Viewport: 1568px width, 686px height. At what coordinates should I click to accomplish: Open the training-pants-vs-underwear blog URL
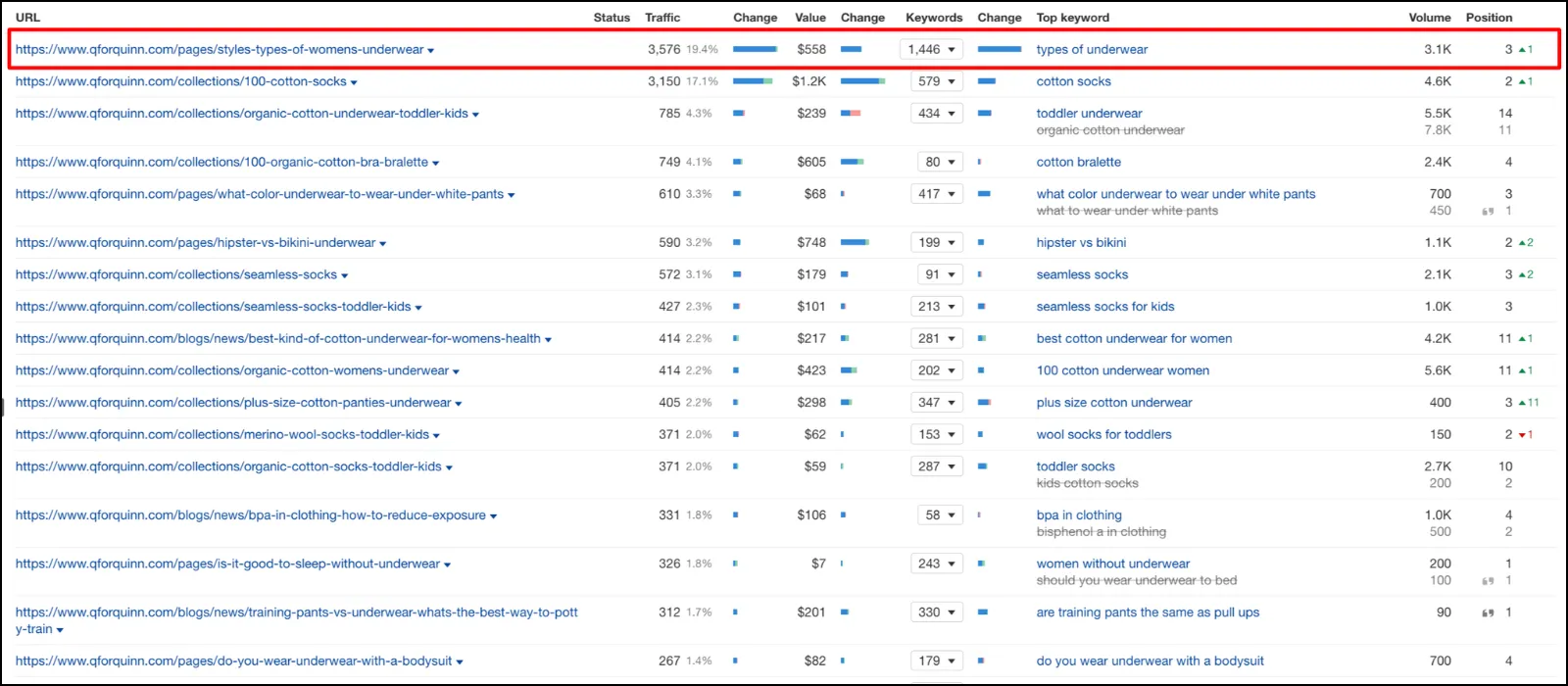pyautogui.click(x=297, y=620)
